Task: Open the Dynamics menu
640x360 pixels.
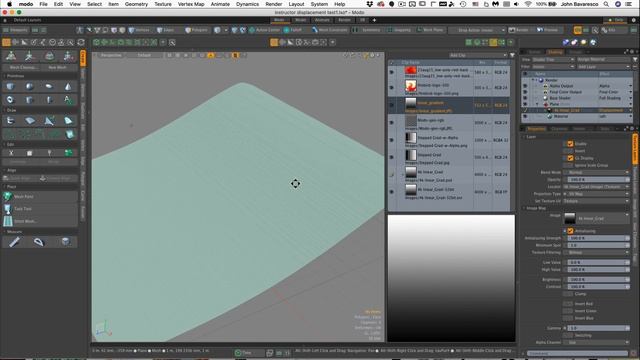Action: pyautogui.click(x=247, y=4)
